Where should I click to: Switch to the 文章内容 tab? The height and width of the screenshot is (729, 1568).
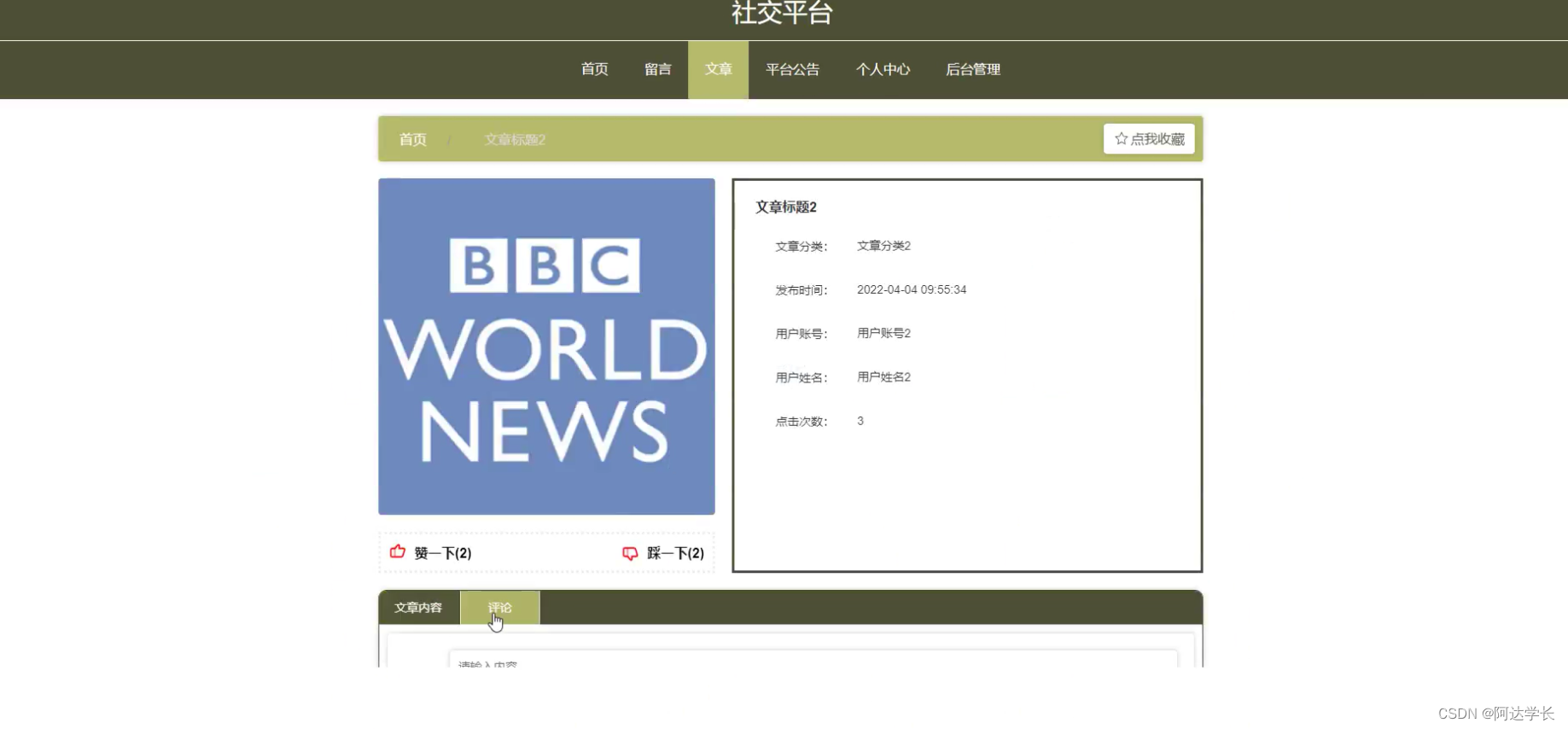click(x=418, y=608)
